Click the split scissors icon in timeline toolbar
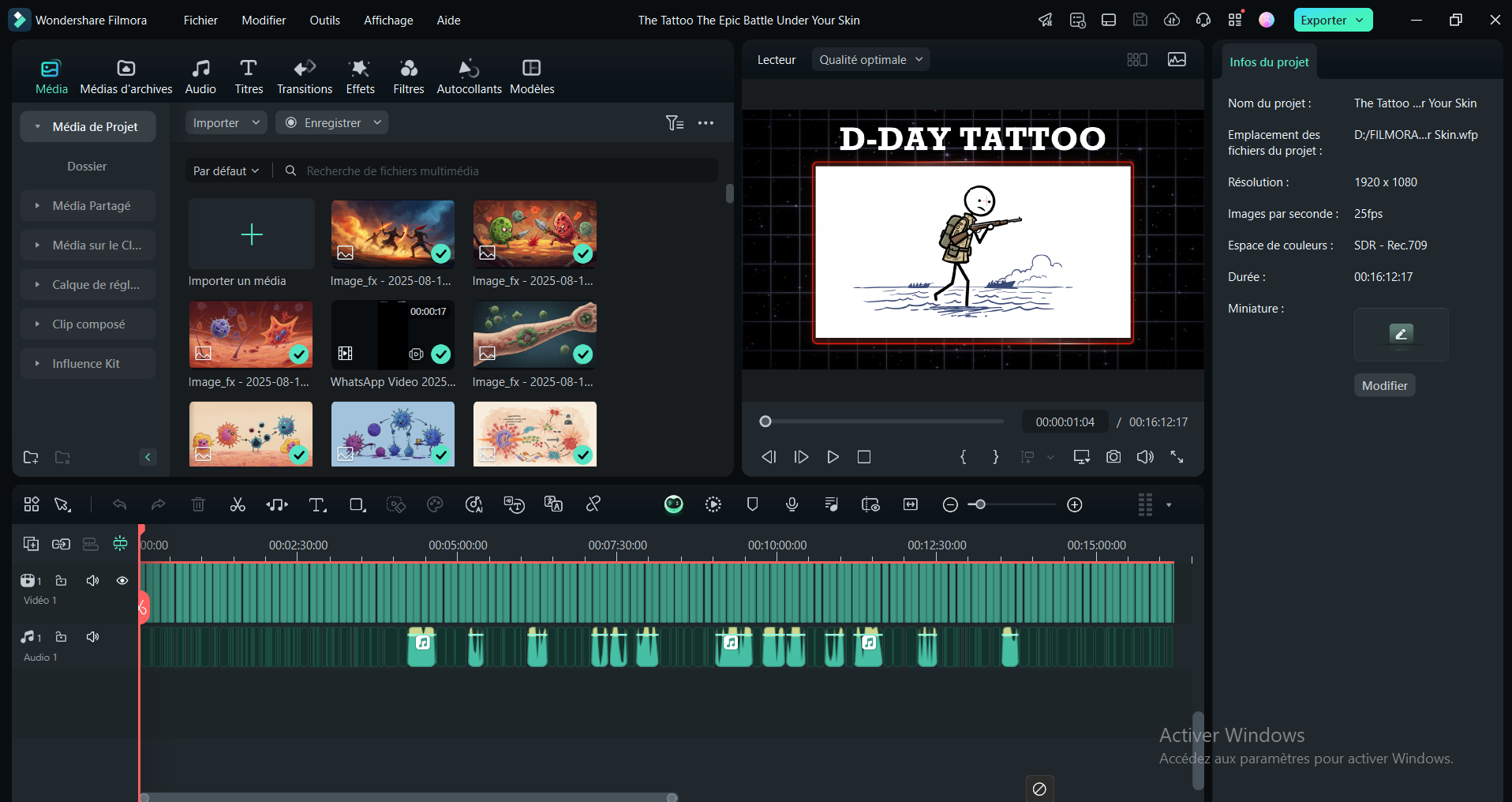 (x=238, y=505)
